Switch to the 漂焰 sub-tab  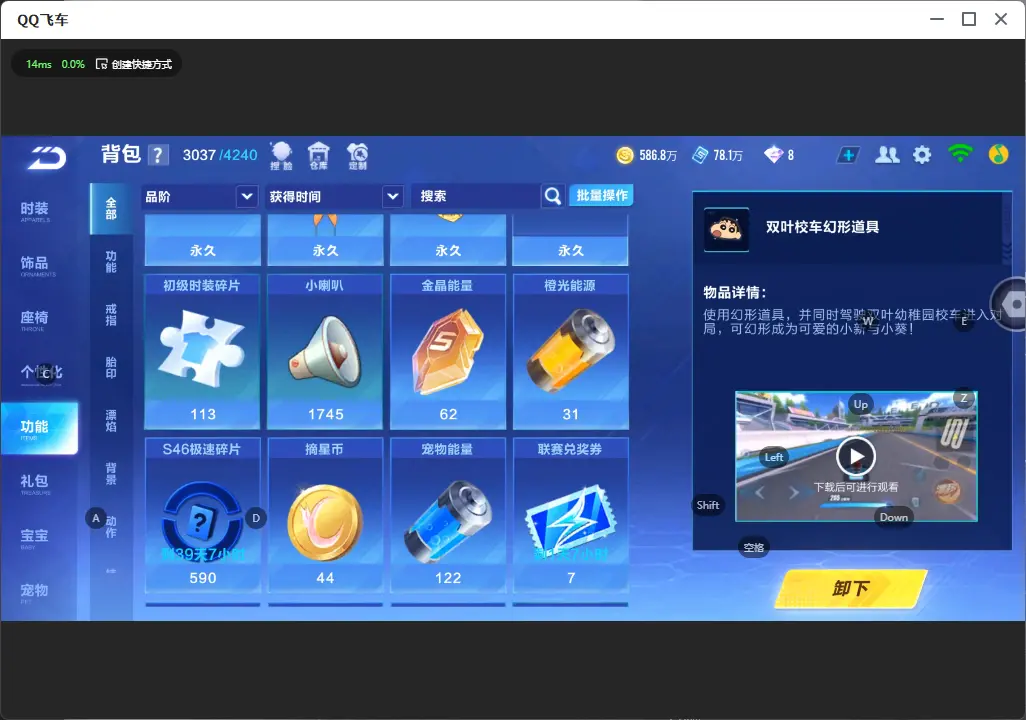point(111,421)
